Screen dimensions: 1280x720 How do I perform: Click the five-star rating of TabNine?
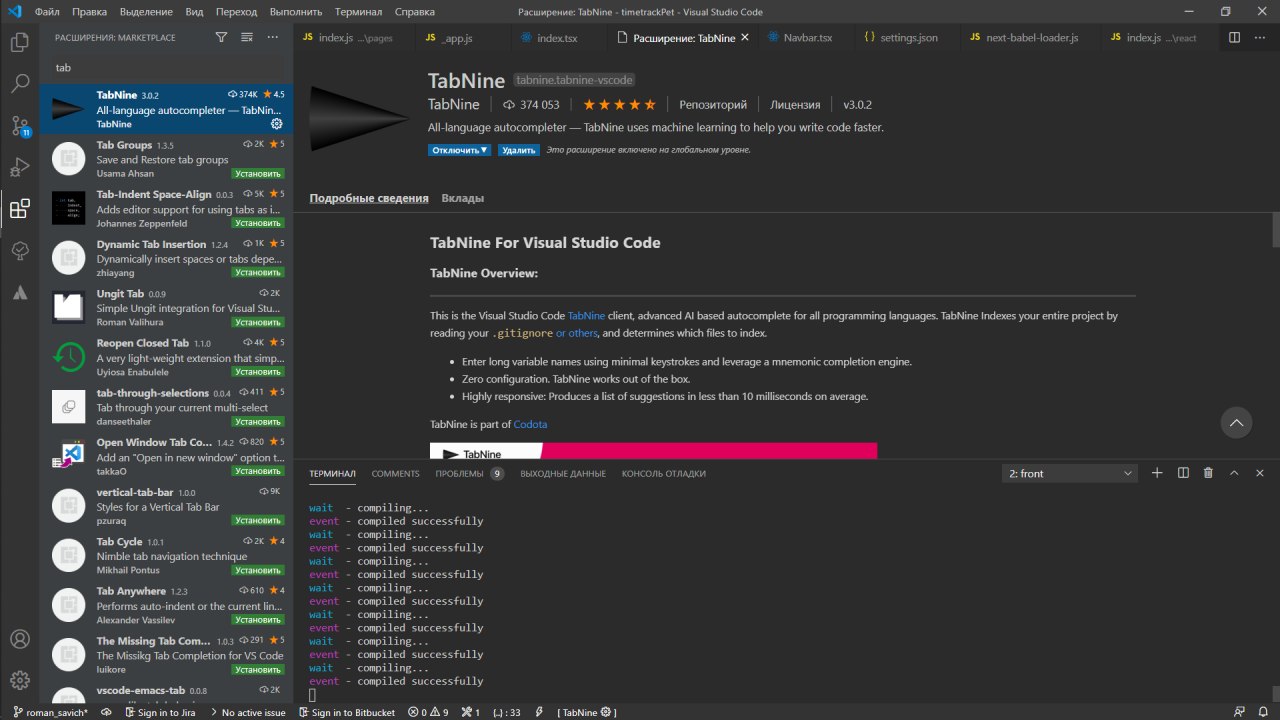(x=619, y=105)
